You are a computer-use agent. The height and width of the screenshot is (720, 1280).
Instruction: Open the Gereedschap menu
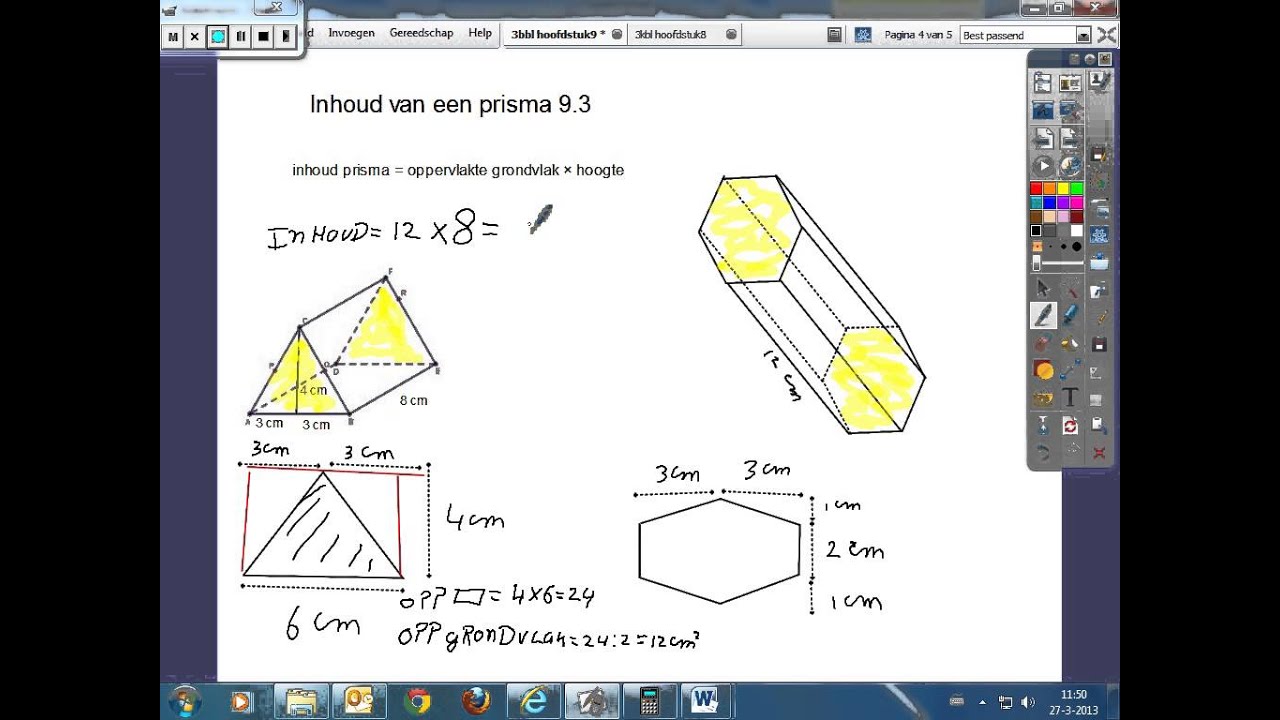coord(421,33)
